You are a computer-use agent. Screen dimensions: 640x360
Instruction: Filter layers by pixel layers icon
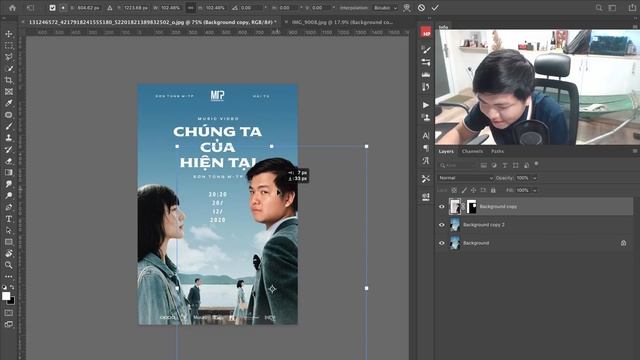click(484, 165)
